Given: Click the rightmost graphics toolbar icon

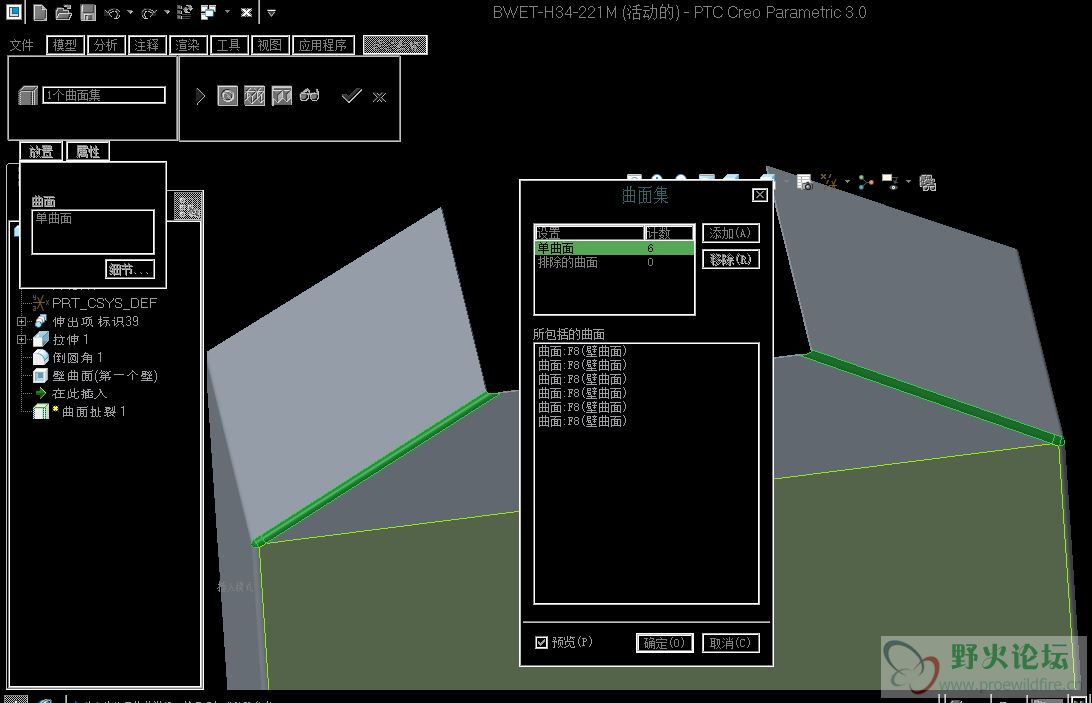Looking at the screenshot, I should pos(927,183).
